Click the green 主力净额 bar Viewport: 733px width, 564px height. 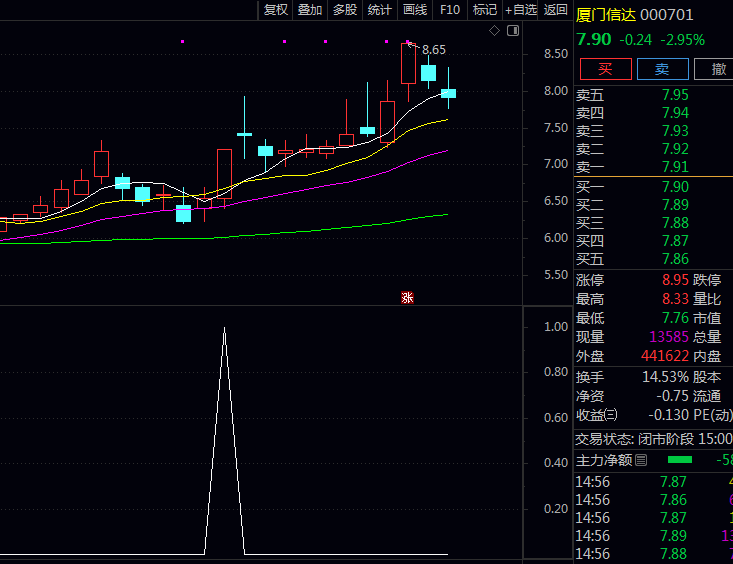point(680,460)
